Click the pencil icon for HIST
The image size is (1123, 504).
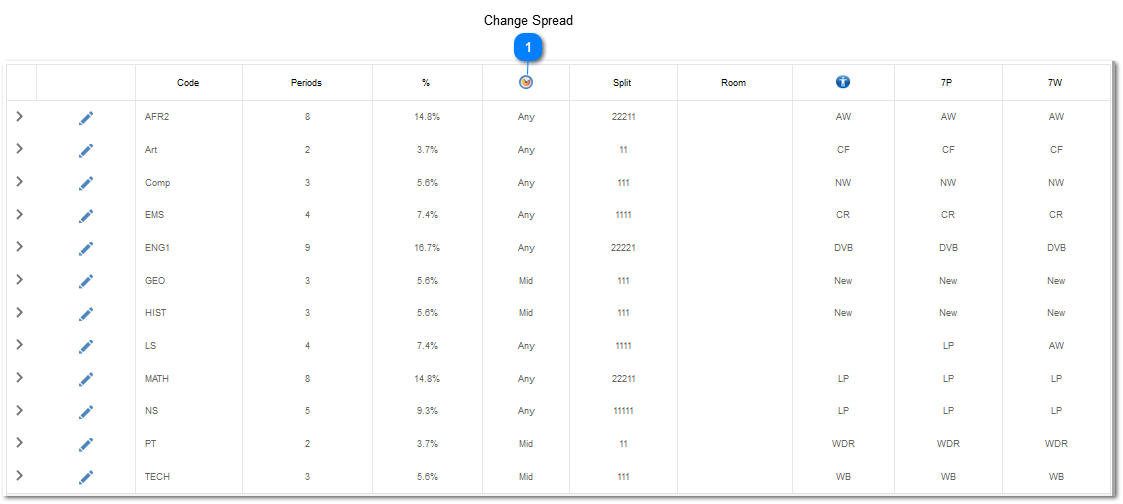tap(86, 314)
